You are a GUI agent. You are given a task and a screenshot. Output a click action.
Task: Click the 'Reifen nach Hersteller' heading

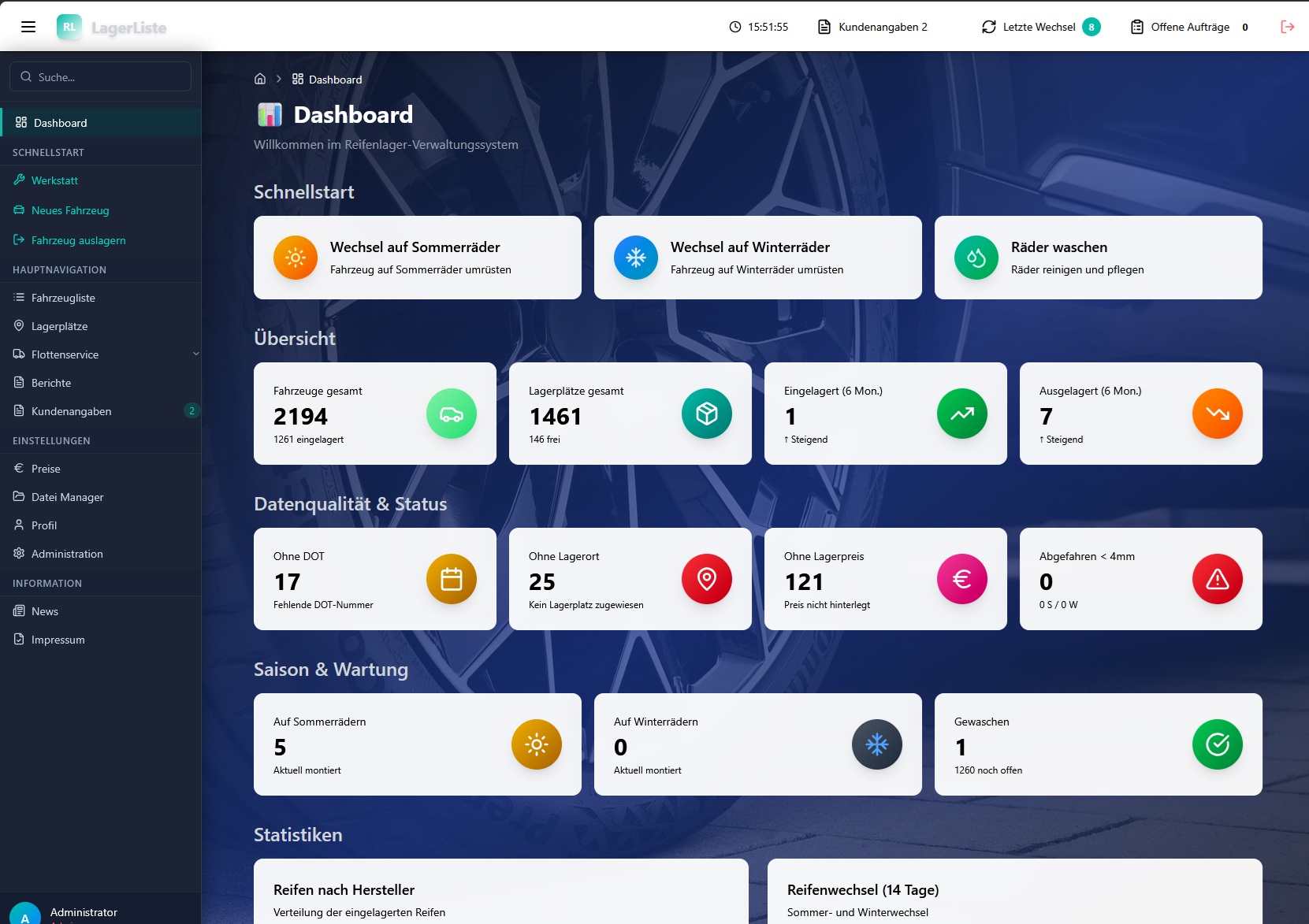344,889
